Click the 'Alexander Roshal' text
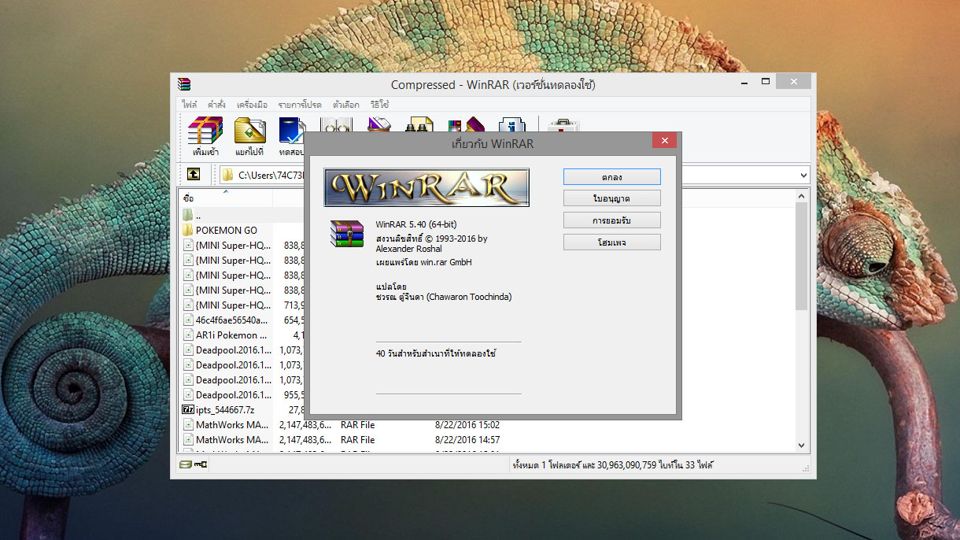This screenshot has height=540, width=960. click(408, 249)
